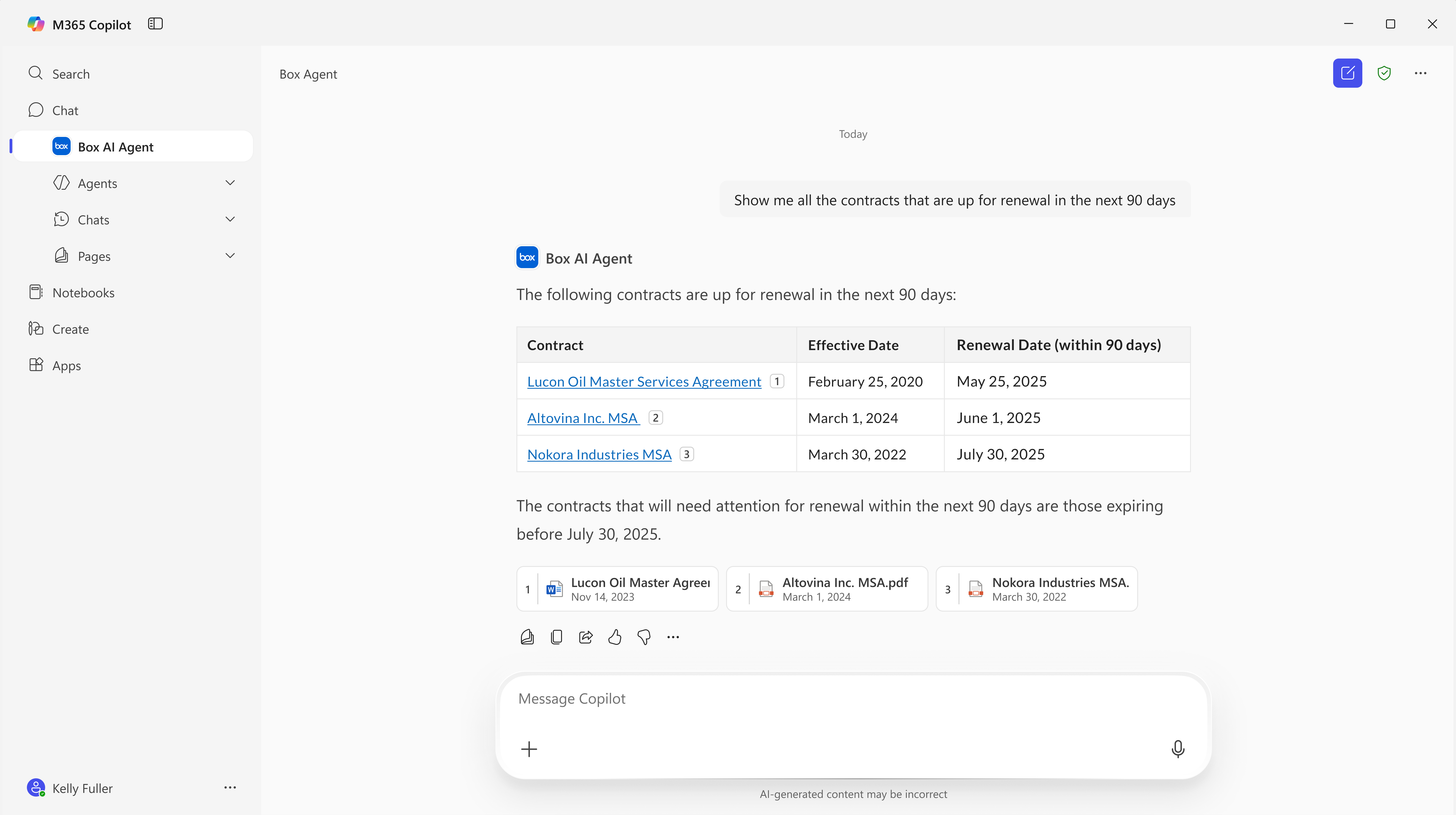Click the Agents sidebar icon
Image resolution: width=1456 pixels, height=815 pixels.
[x=62, y=183]
